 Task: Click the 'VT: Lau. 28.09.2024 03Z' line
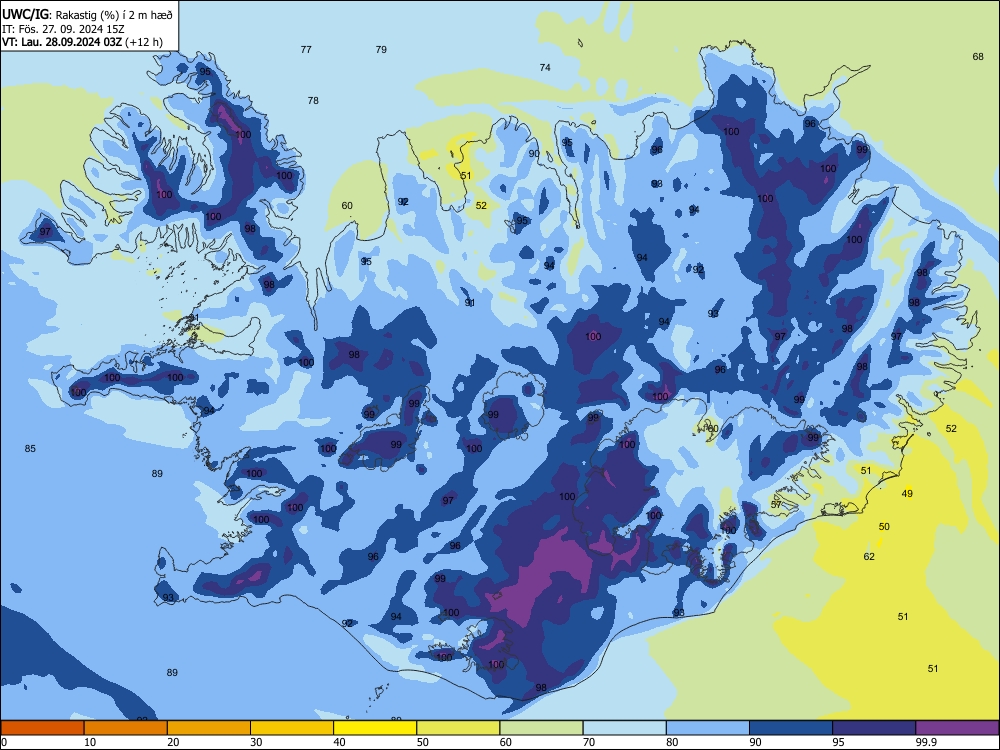pos(62,42)
